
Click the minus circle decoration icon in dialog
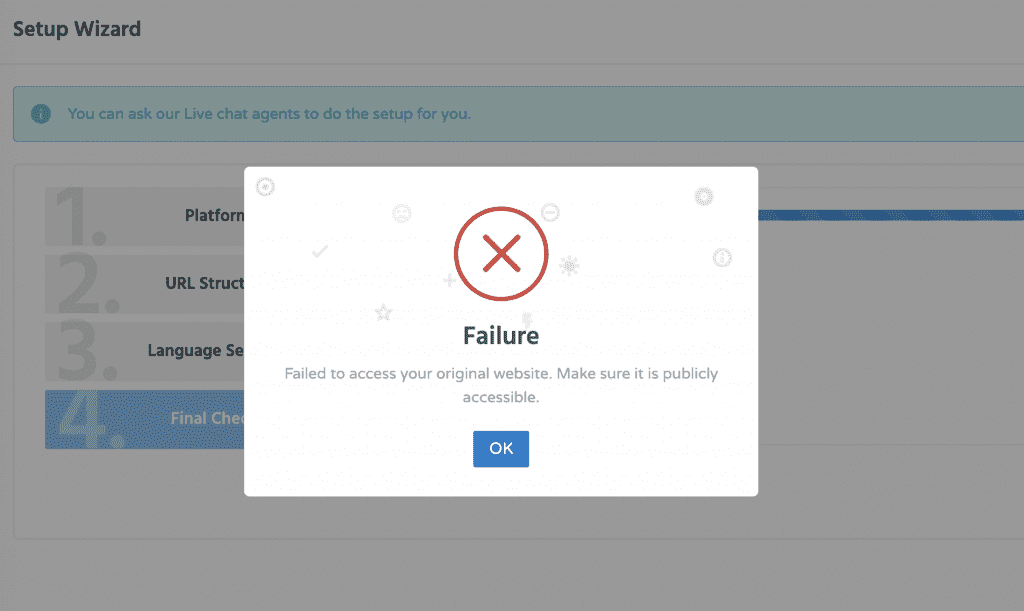pyautogui.click(x=550, y=212)
